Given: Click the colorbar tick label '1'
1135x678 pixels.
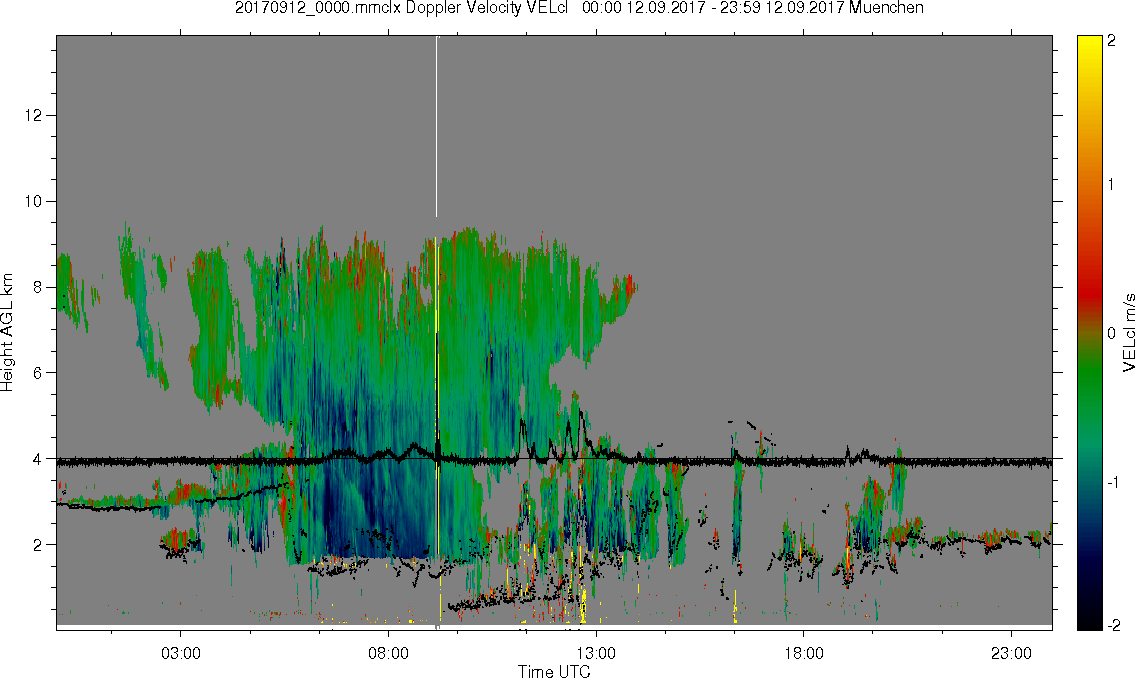Looking at the screenshot, I should 1111,185.
